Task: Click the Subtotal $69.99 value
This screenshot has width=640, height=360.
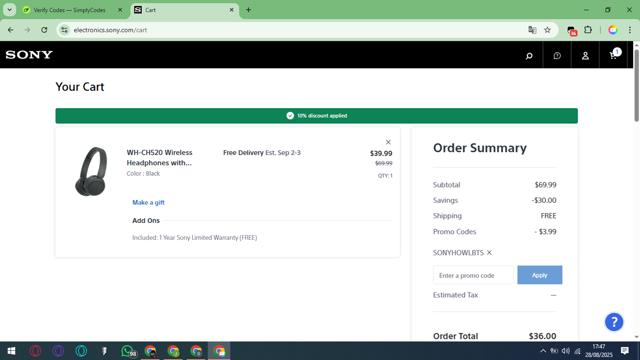Action: click(x=545, y=184)
